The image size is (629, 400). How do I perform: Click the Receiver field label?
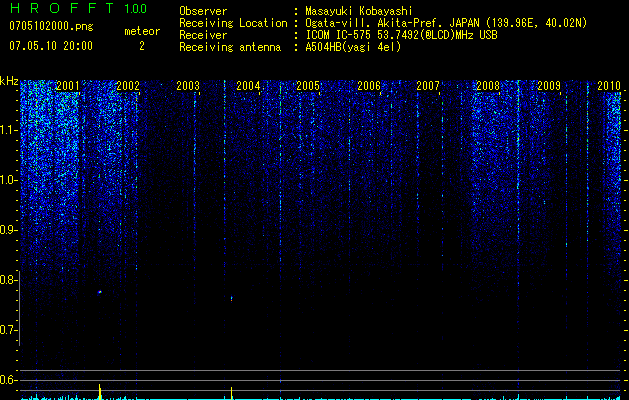click(203, 35)
